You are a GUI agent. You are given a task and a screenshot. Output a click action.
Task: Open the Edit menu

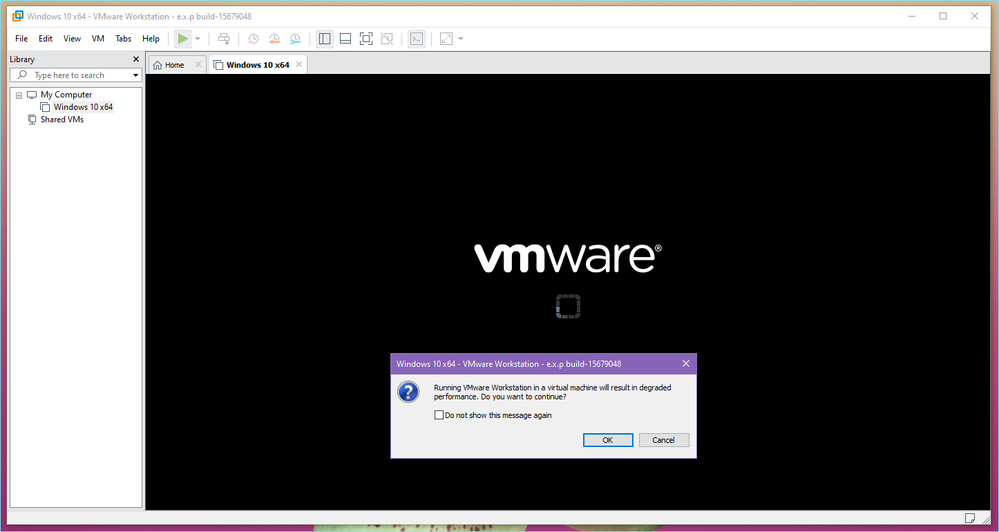coord(45,39)
